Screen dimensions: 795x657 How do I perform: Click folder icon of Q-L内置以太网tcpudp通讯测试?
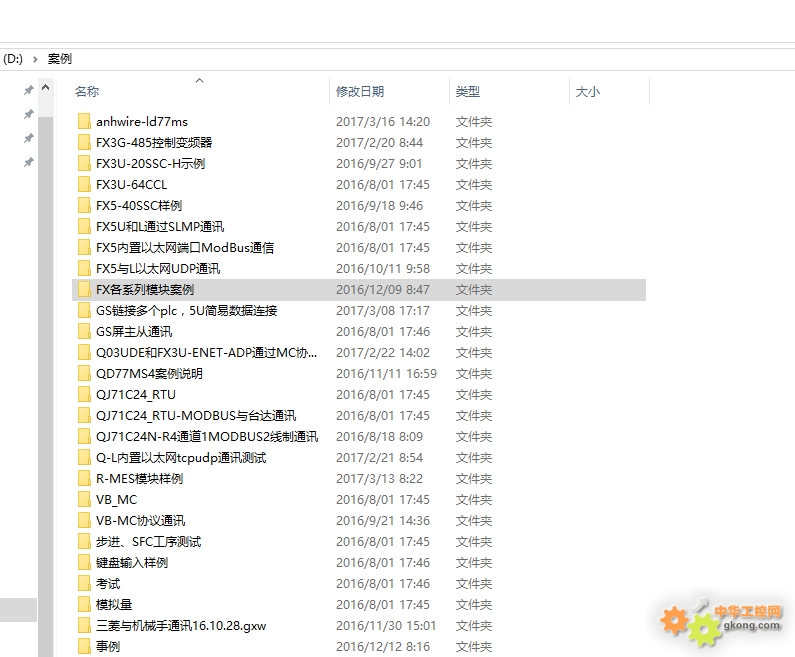pyautogui.click(x=84, y=458)
